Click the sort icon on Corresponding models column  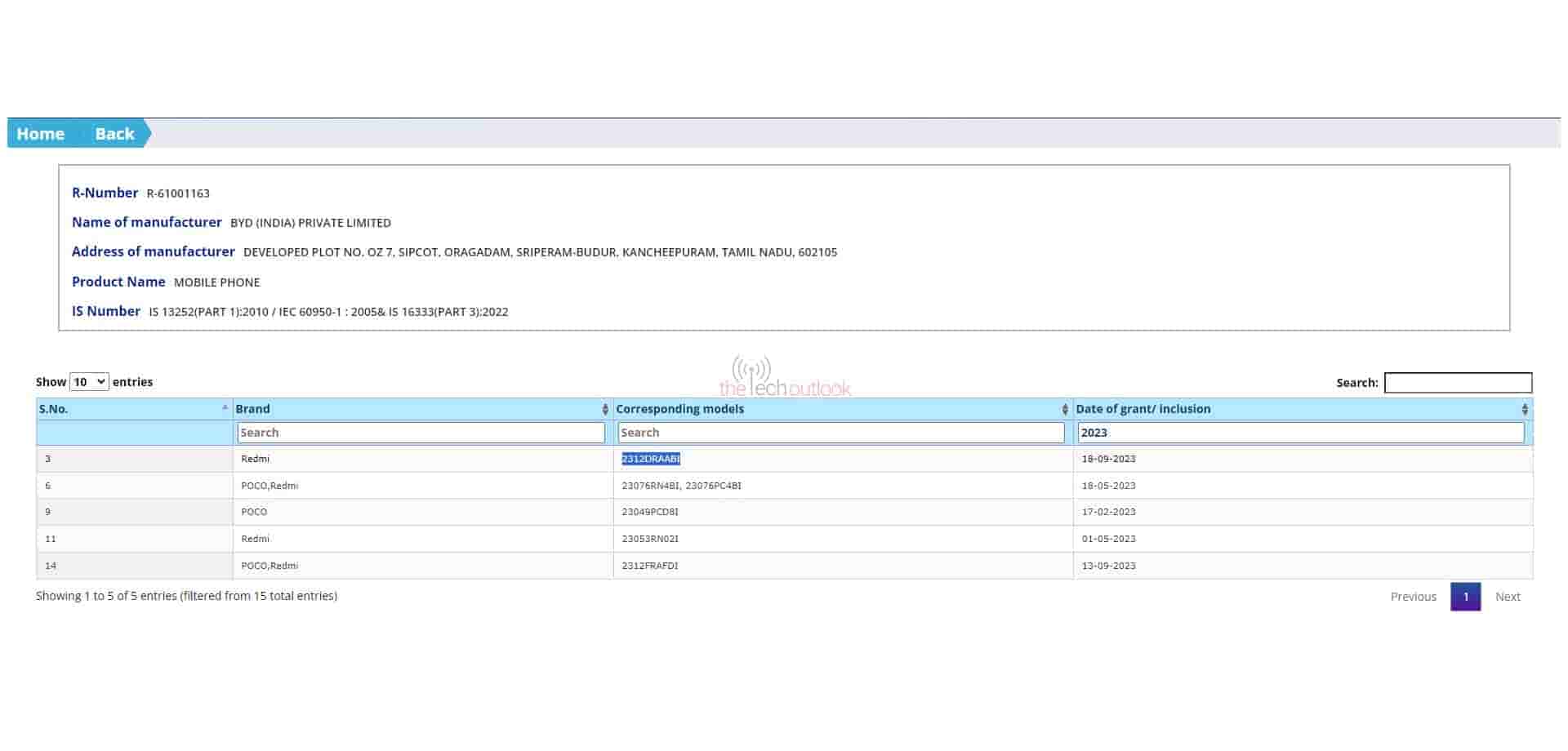tap(1064, 408)
